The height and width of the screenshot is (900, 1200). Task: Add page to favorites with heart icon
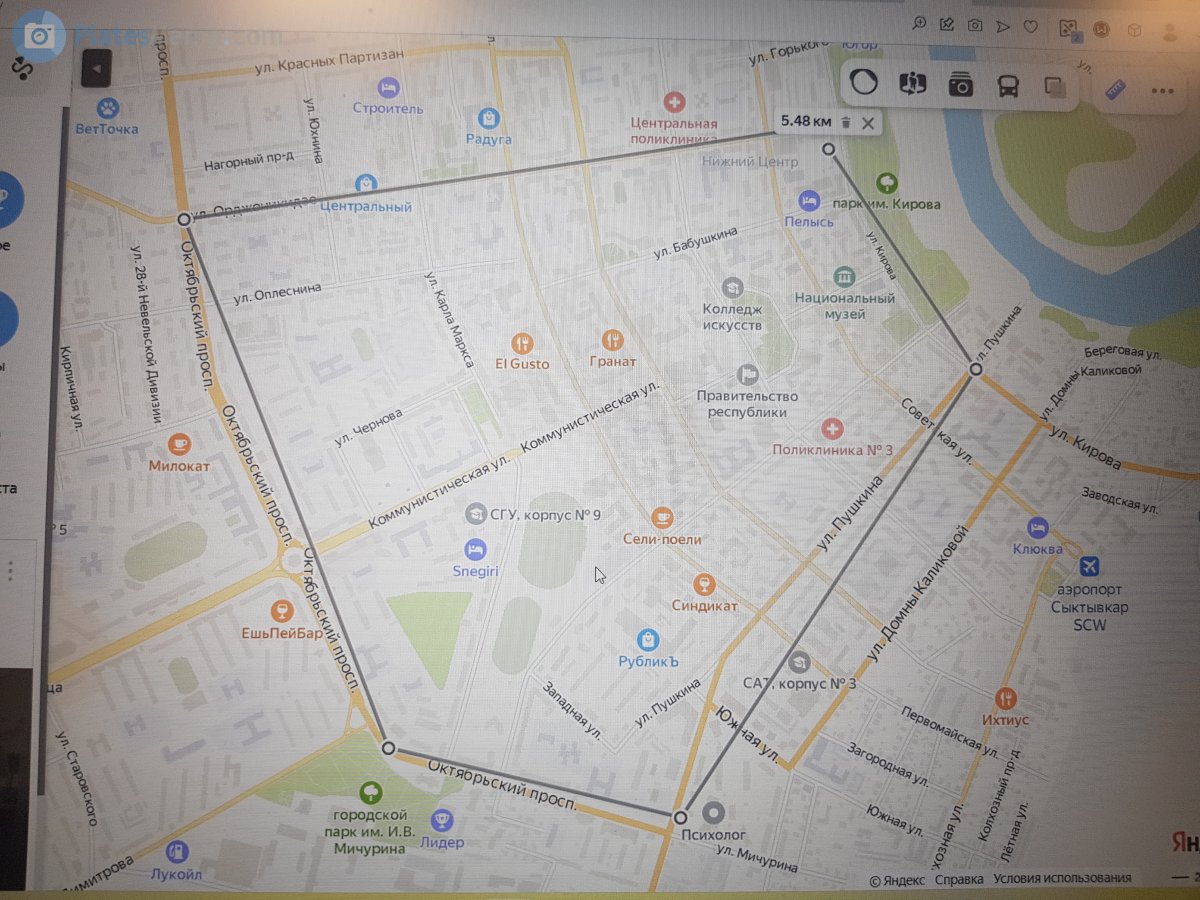(1030, 26)
